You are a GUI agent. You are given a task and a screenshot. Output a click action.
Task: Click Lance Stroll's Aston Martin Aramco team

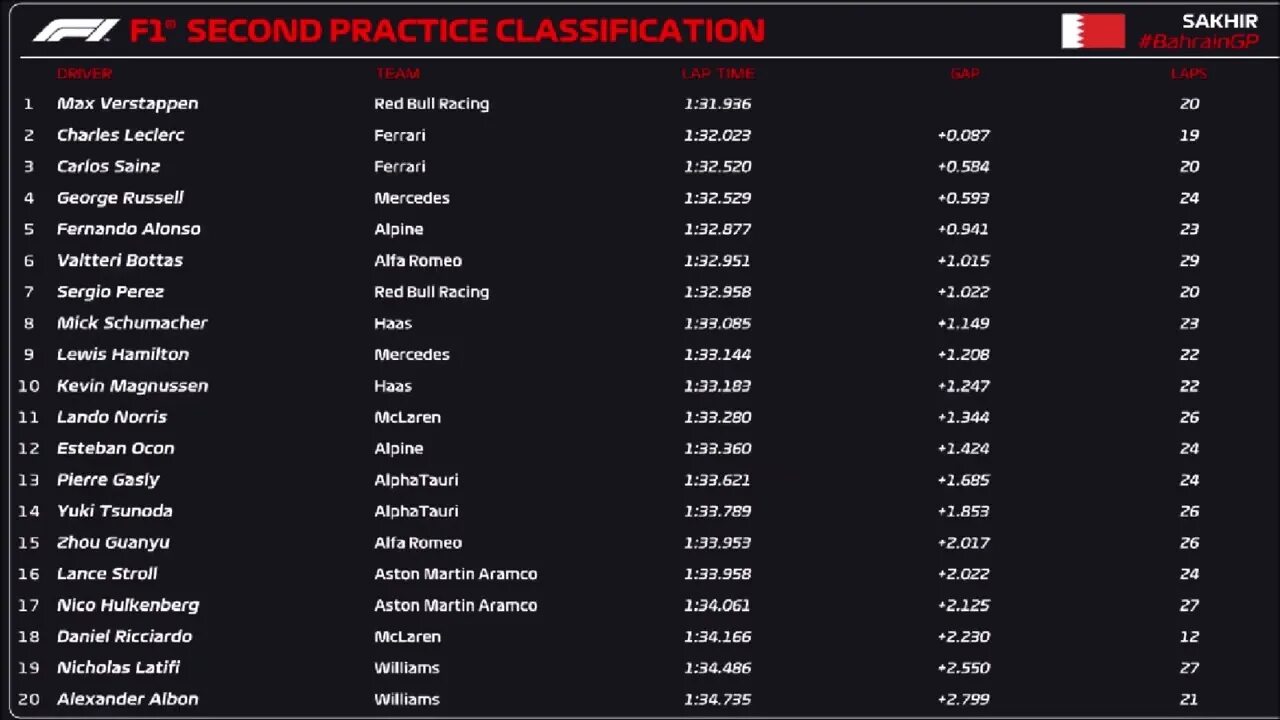point(455,574)
